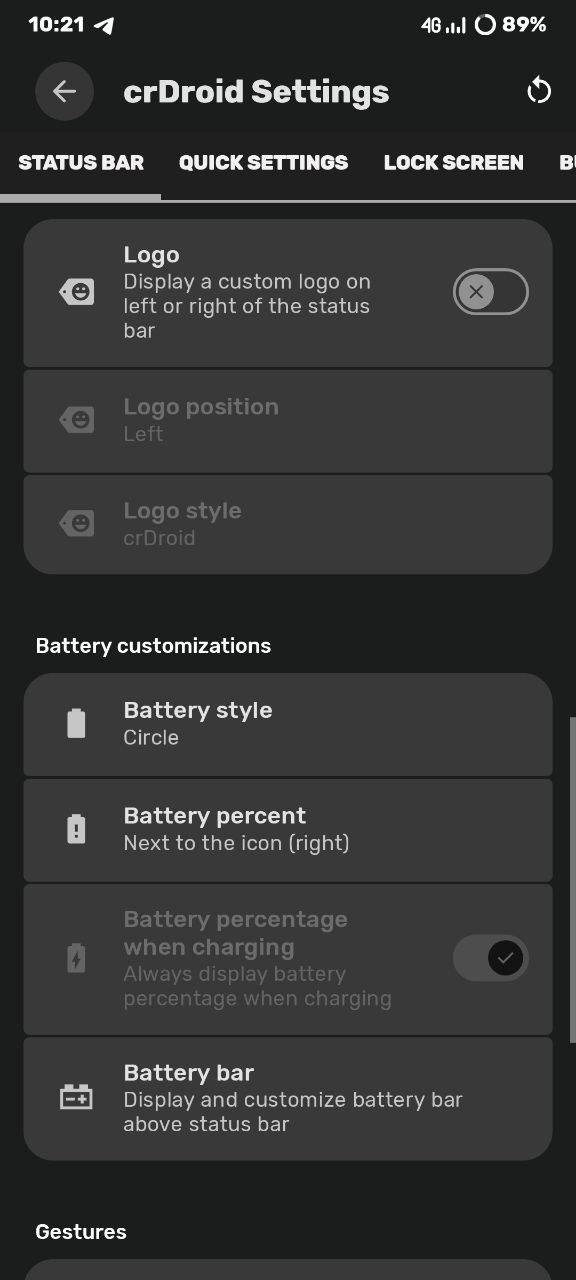Open Battery bar customization

pos(288,1098)
